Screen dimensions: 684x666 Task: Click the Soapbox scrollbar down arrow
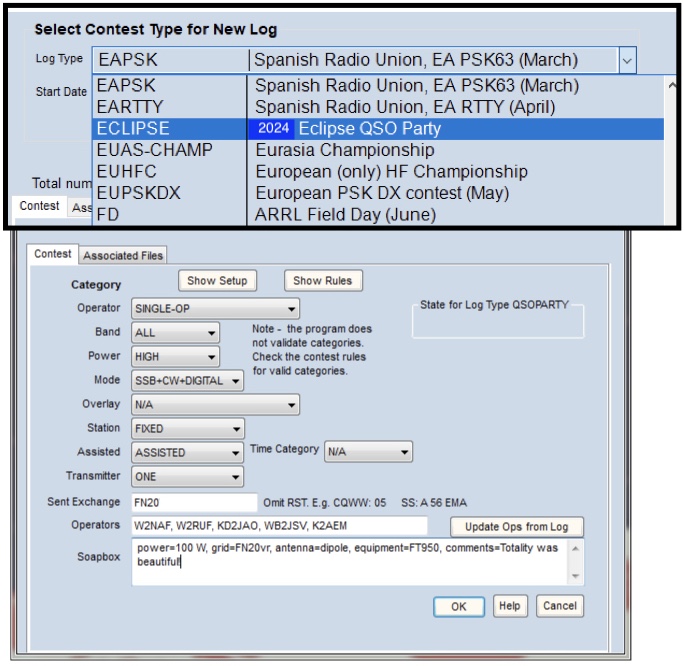[x=576, y=577]
